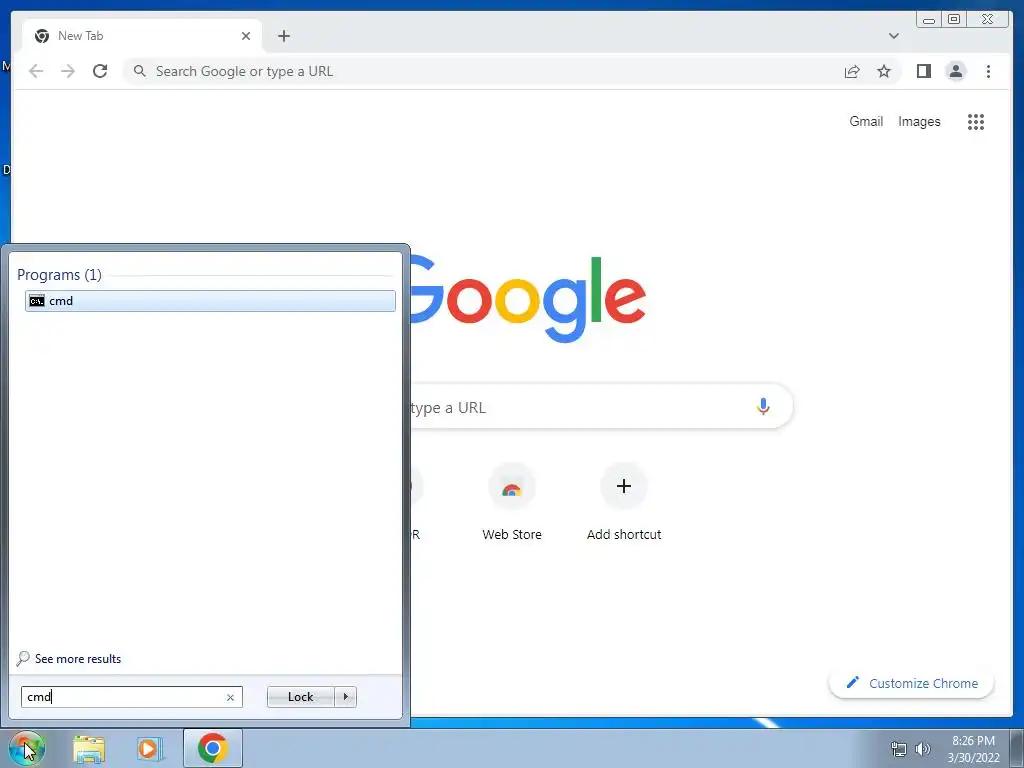Open the network tray icon

(x=899, y=749)
